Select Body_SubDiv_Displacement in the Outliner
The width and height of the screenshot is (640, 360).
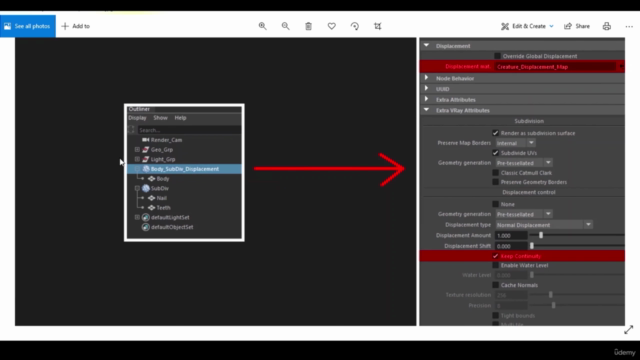184,169
